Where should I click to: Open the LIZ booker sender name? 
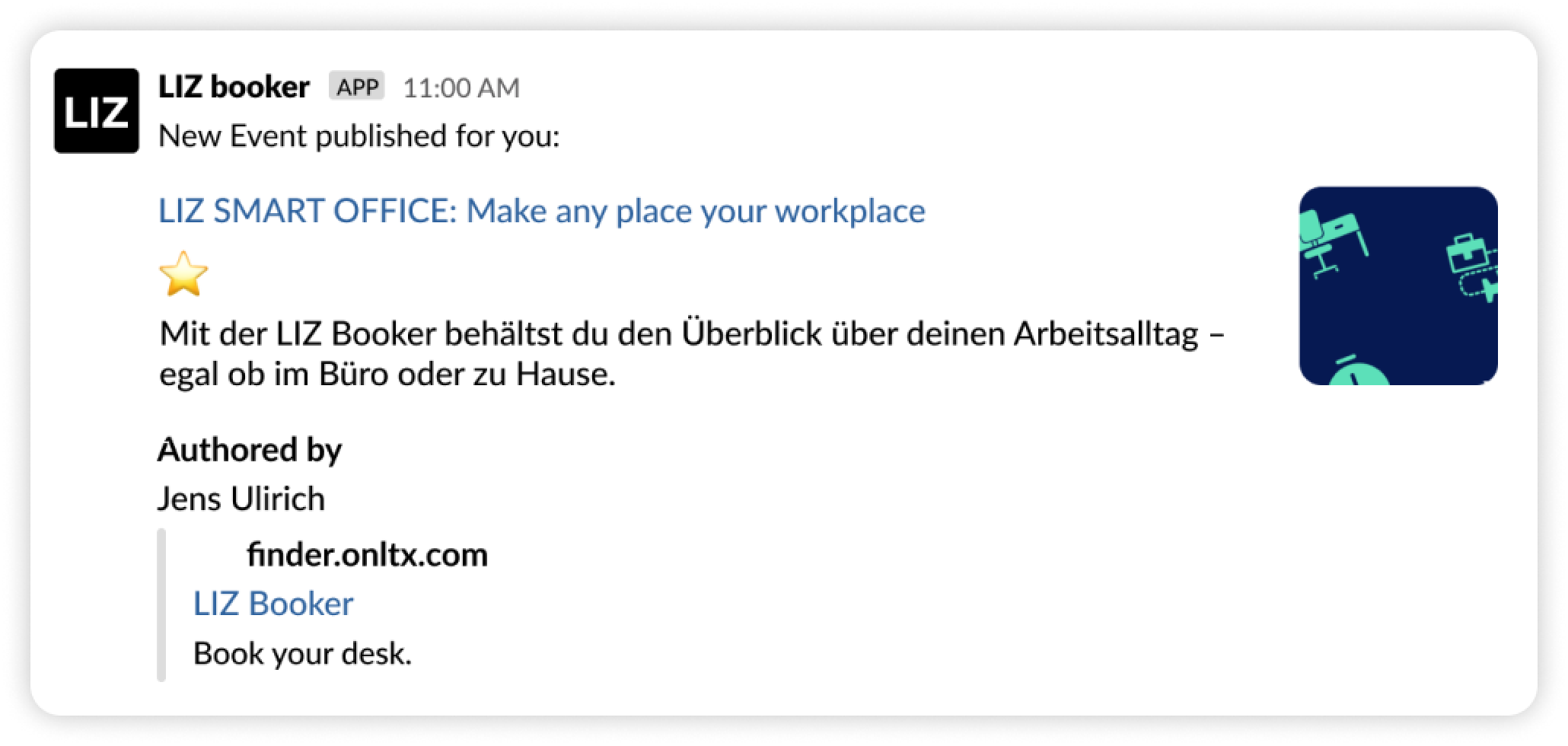point(234,88)
